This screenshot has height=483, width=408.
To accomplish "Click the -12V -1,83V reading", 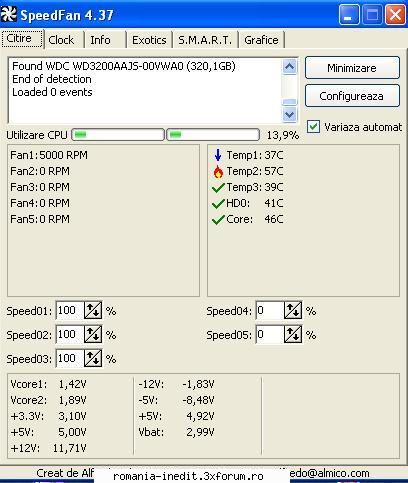I will click(x=176, y=384).
